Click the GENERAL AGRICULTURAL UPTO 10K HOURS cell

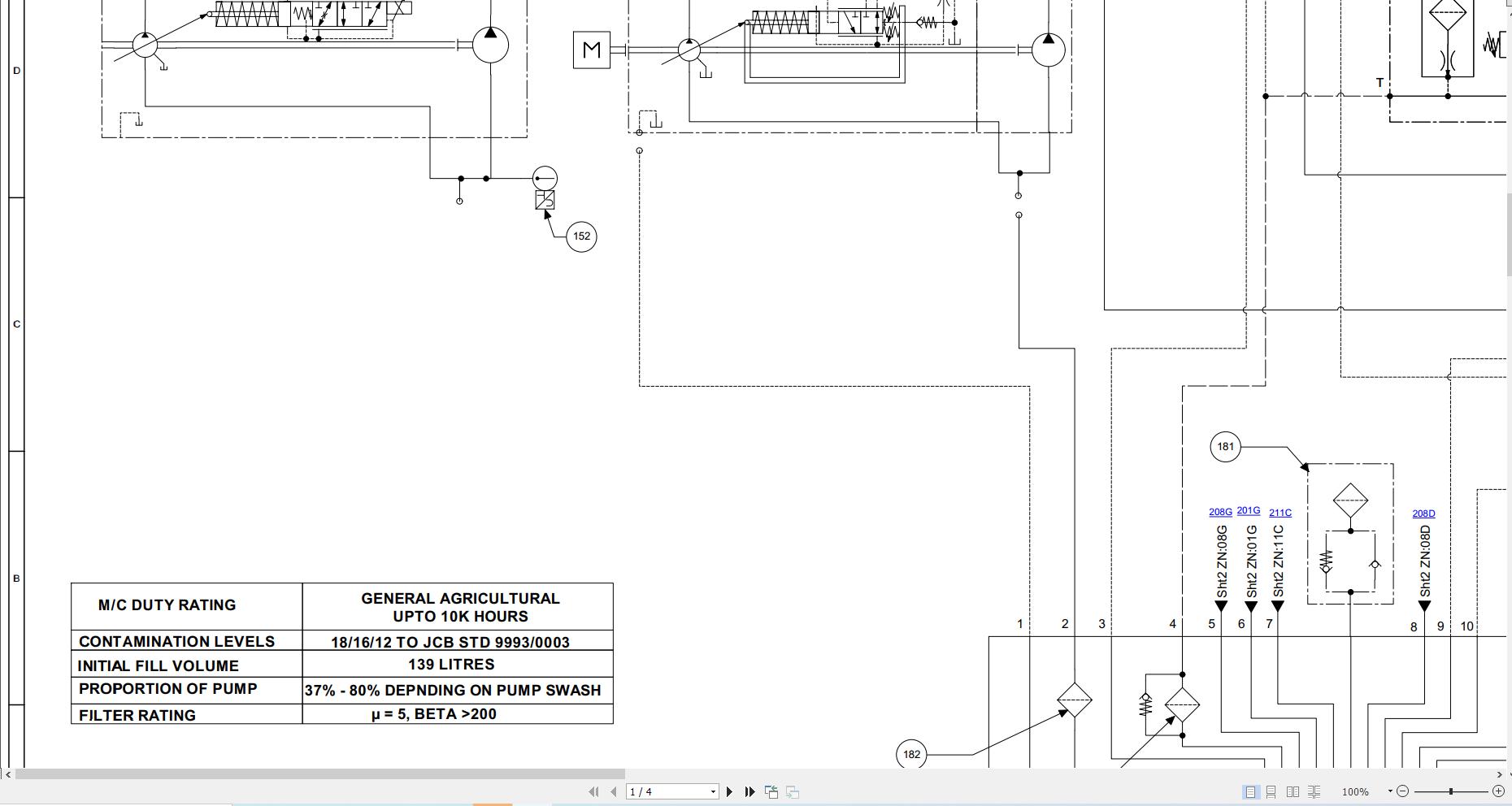459,607
